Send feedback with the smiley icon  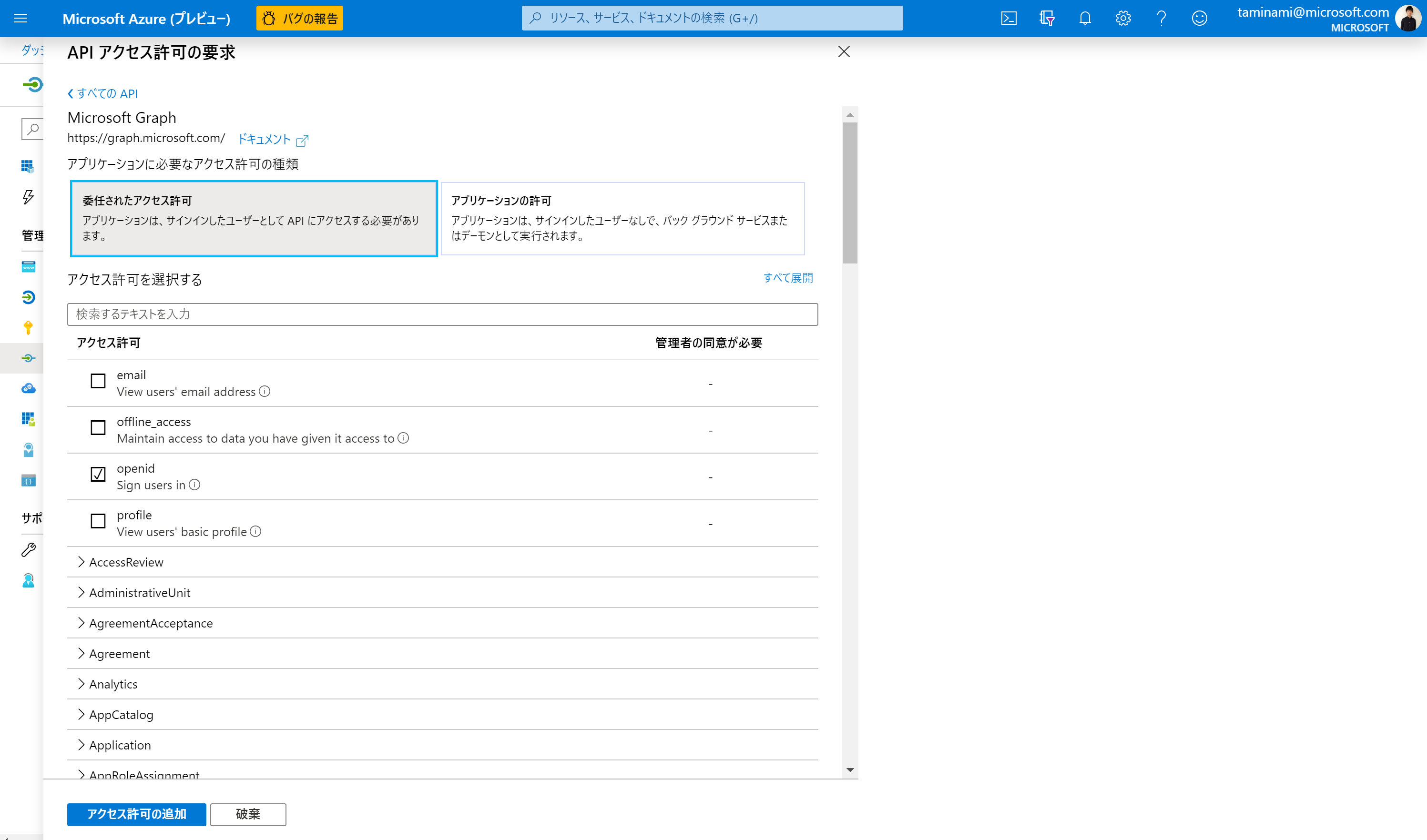[1199, 18]
